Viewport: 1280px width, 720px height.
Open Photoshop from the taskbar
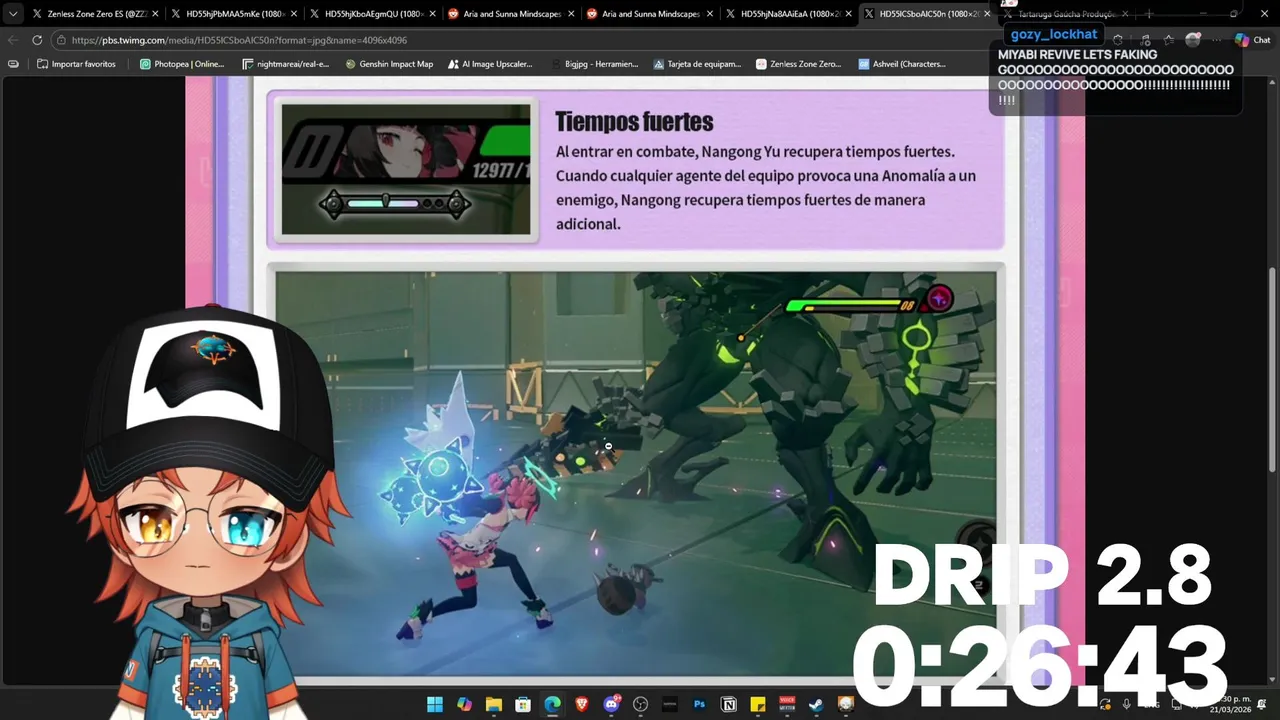click(x=700, y=704)
